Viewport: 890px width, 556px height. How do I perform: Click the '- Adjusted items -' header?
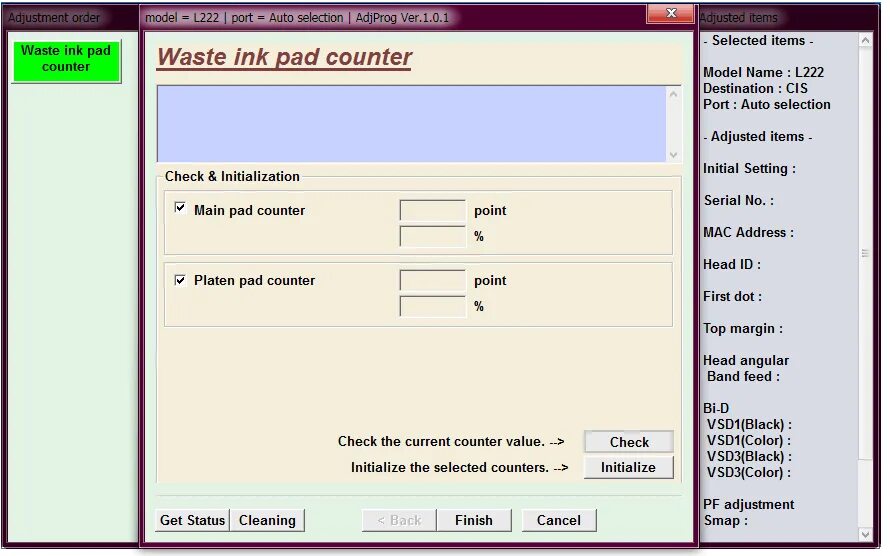[x=758, y=137]
